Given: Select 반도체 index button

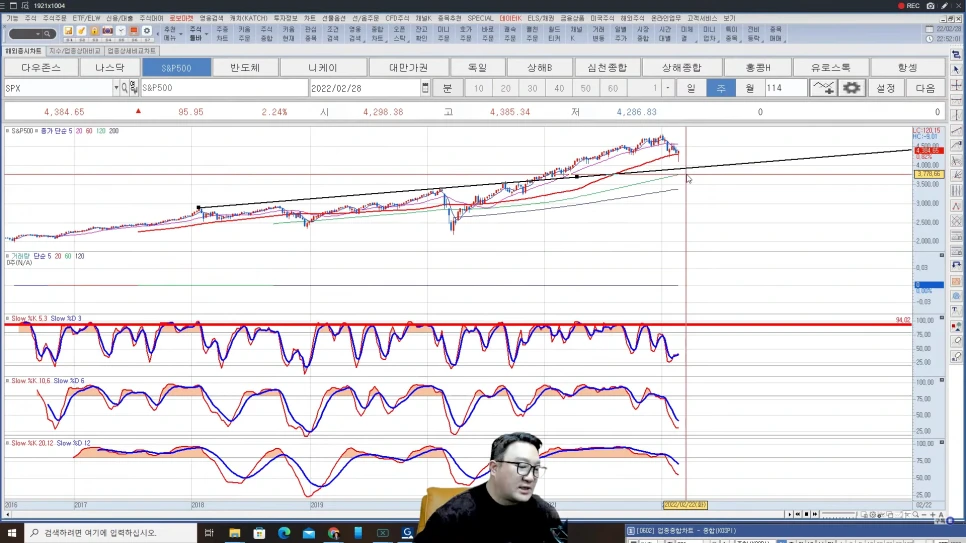Looking at the screenshot, I should tap(245, 67).
